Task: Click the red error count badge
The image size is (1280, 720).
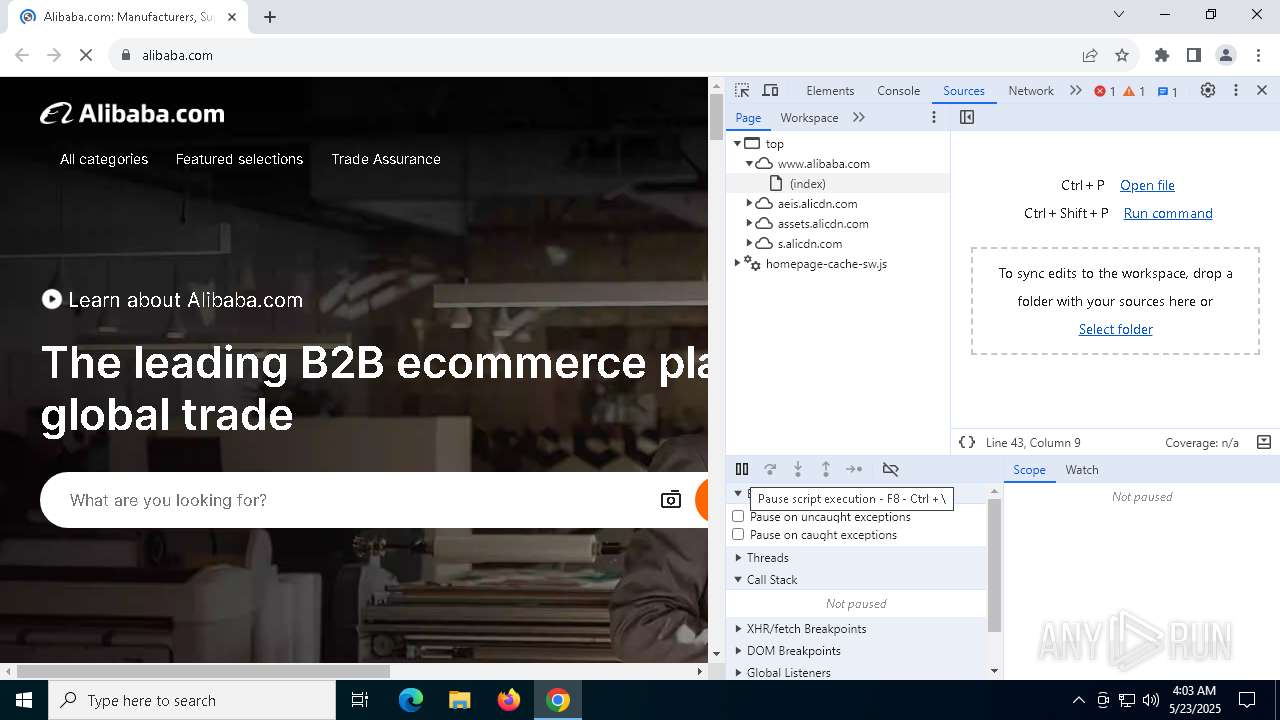Action: [x=1105, y=91]
